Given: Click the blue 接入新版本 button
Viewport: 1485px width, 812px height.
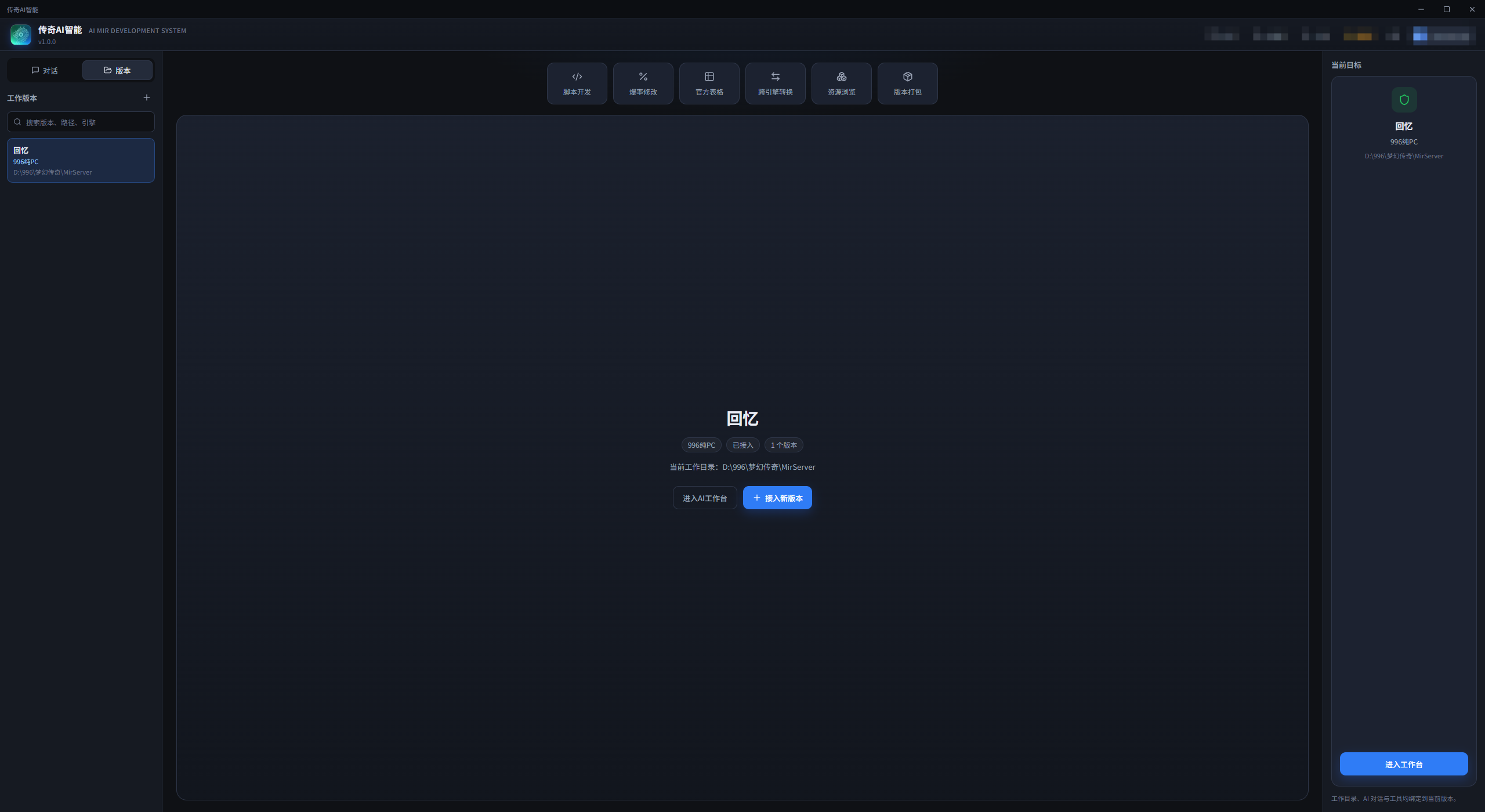Looking at the screenshot, I should pos(777,498).
